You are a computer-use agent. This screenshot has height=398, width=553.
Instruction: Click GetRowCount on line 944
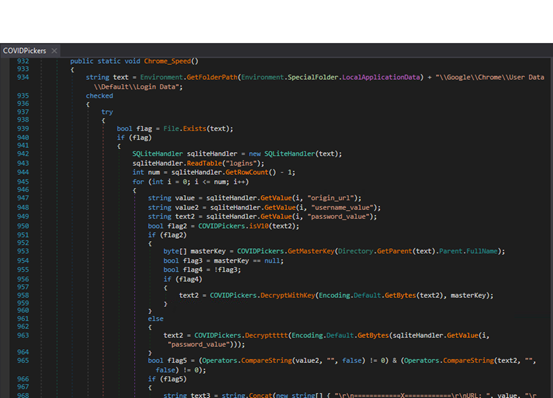tap(247, 172)
